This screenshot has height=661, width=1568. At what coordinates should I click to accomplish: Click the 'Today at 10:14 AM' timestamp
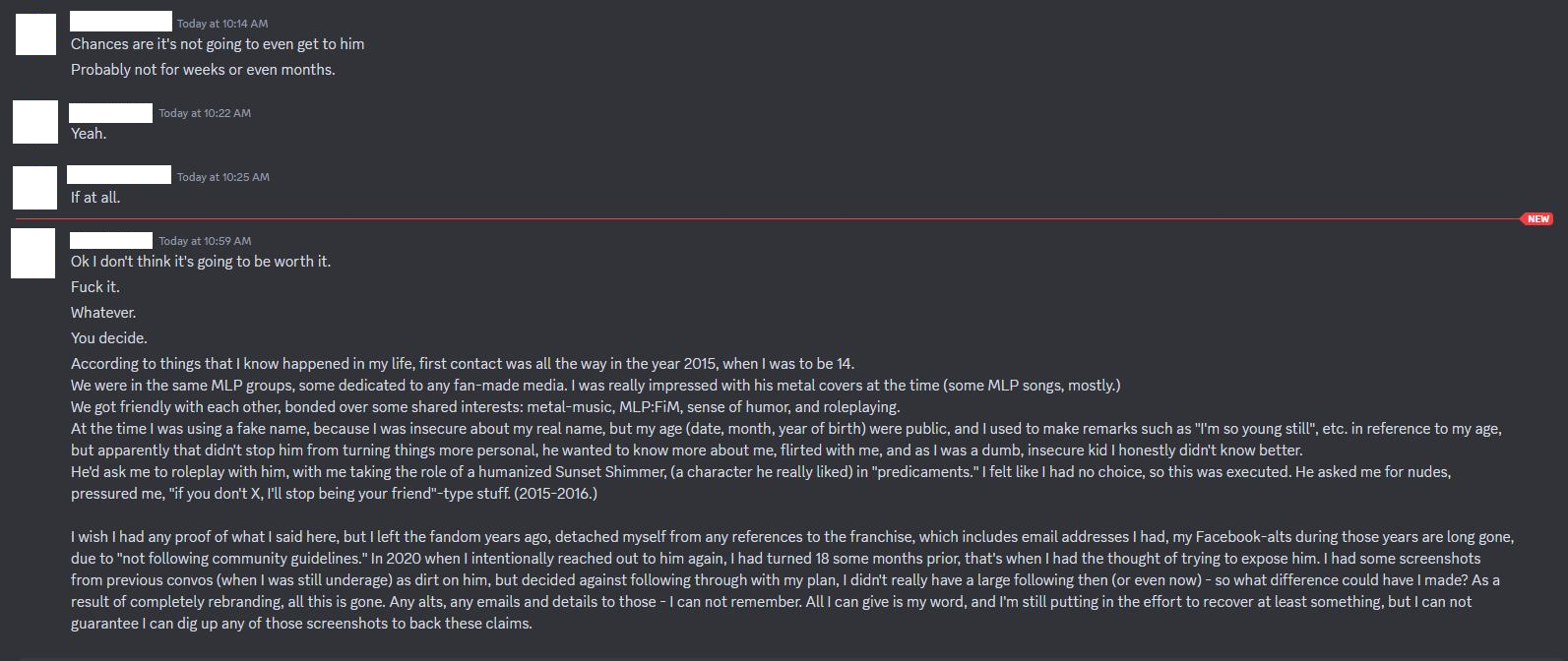222,24
